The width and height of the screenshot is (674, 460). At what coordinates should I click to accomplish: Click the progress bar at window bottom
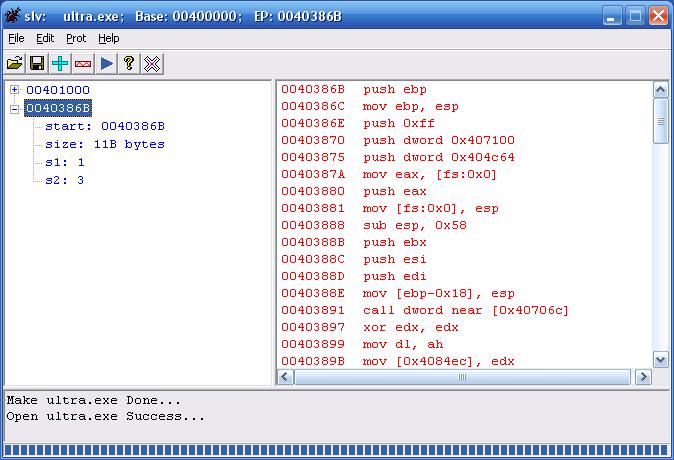coord(337,450)
